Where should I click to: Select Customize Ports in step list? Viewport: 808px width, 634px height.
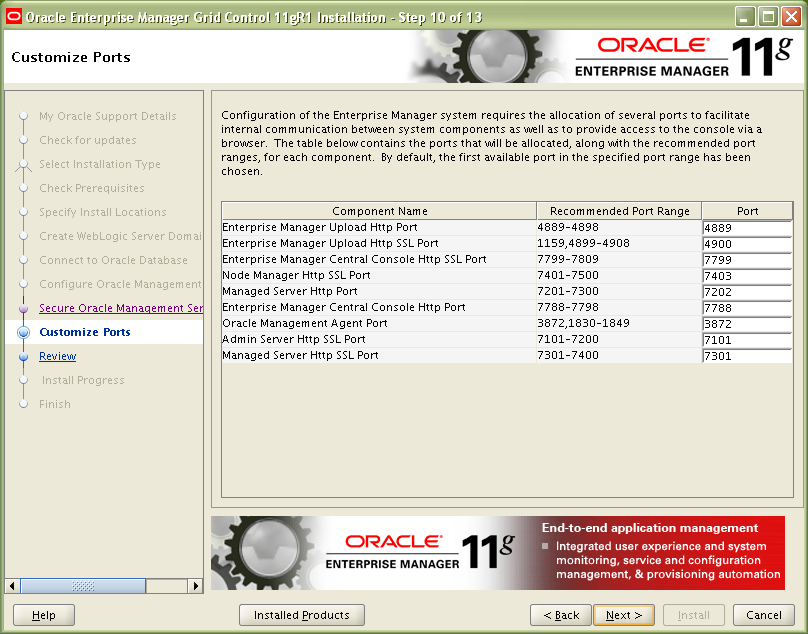85,332
